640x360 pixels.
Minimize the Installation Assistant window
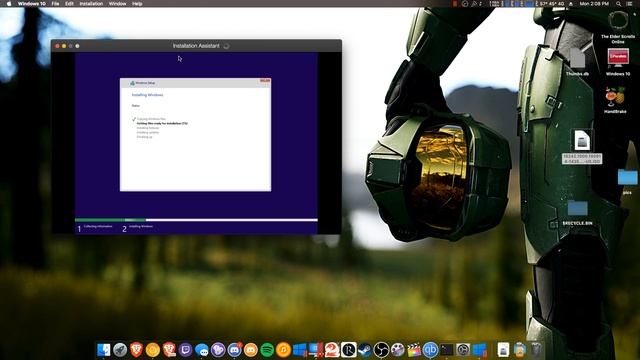click(x=64, y=46)
